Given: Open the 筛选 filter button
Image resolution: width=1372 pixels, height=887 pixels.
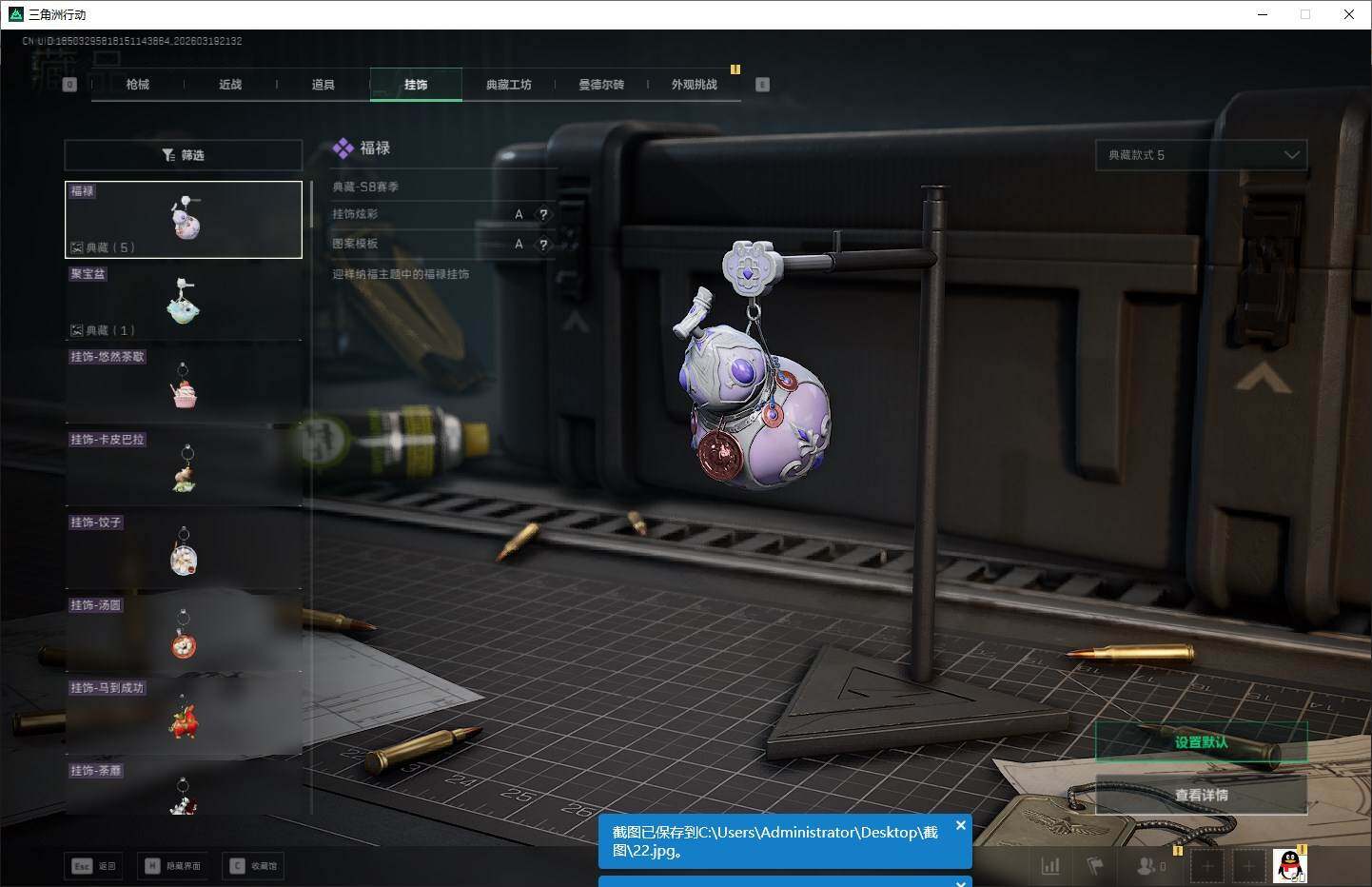Looking at the screenshot, I should [x=184, y=155].
